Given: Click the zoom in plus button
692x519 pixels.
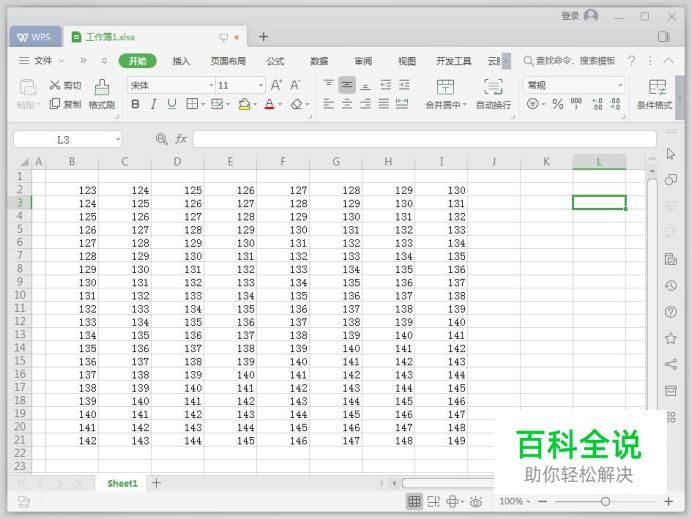Looking at the screenshot, I should coord(669,501).
